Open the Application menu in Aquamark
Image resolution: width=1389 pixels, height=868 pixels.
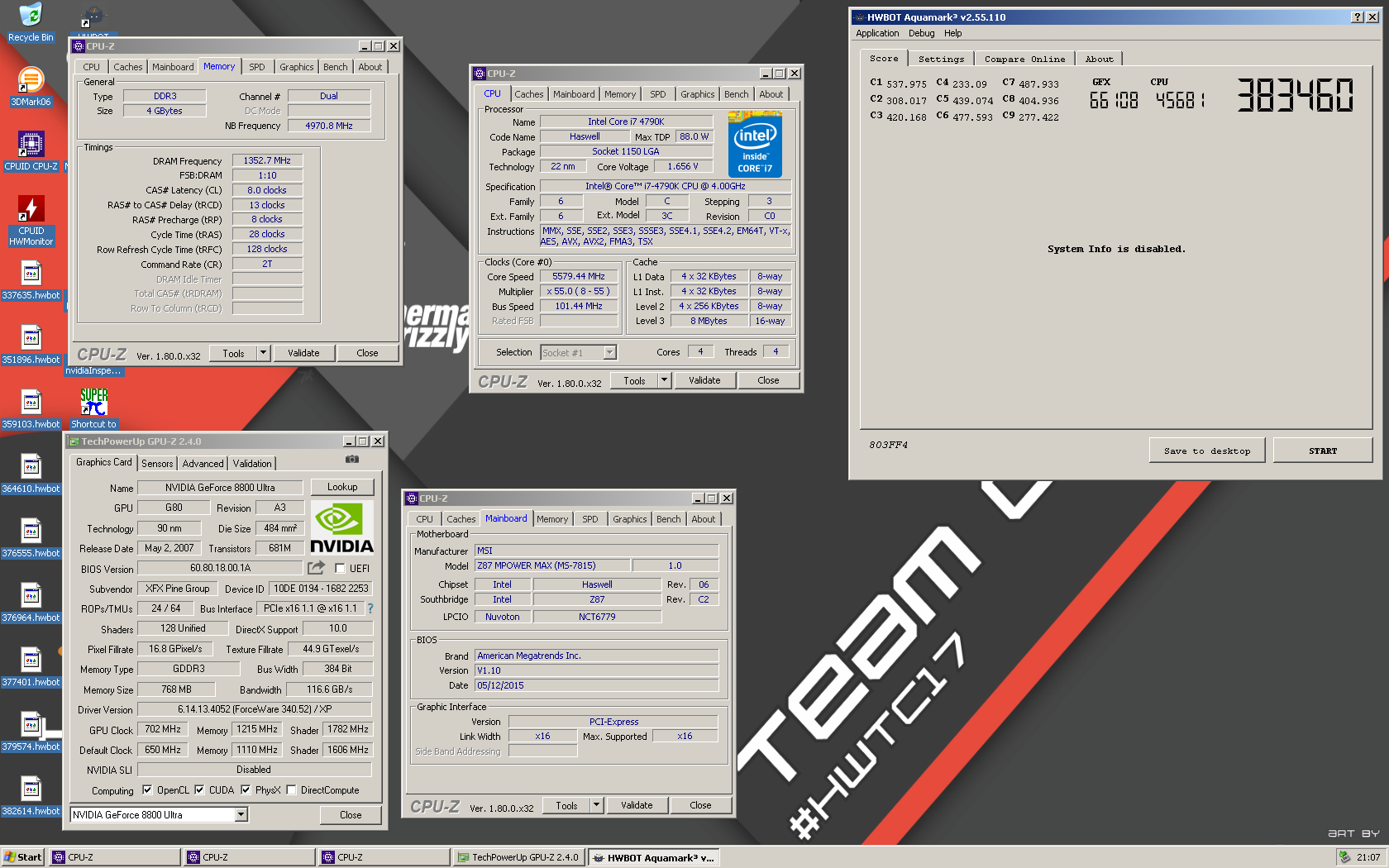pyautogui.click(x=877, y=33)
